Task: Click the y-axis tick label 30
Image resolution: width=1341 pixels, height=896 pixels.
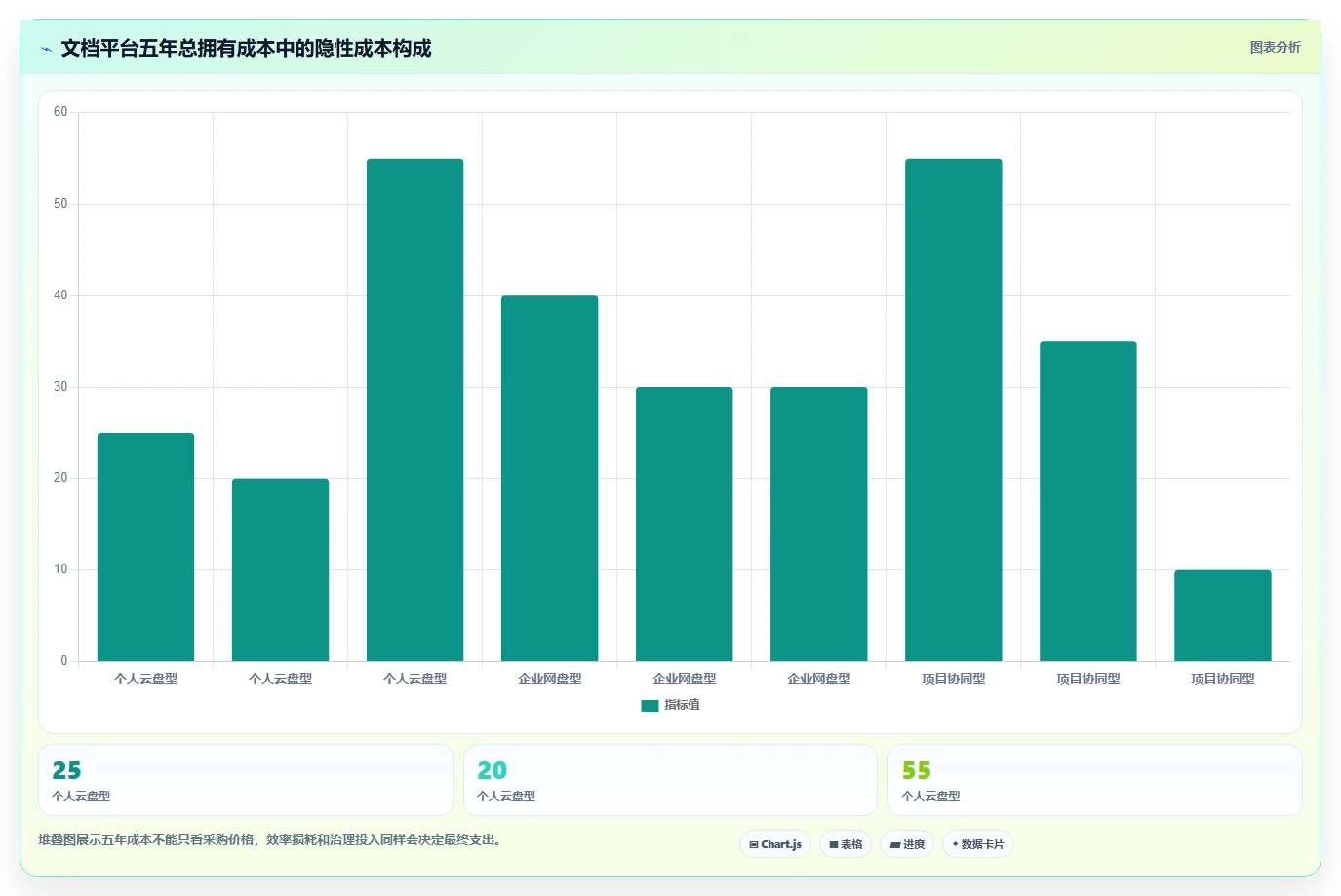Action: tap(60, 387)
